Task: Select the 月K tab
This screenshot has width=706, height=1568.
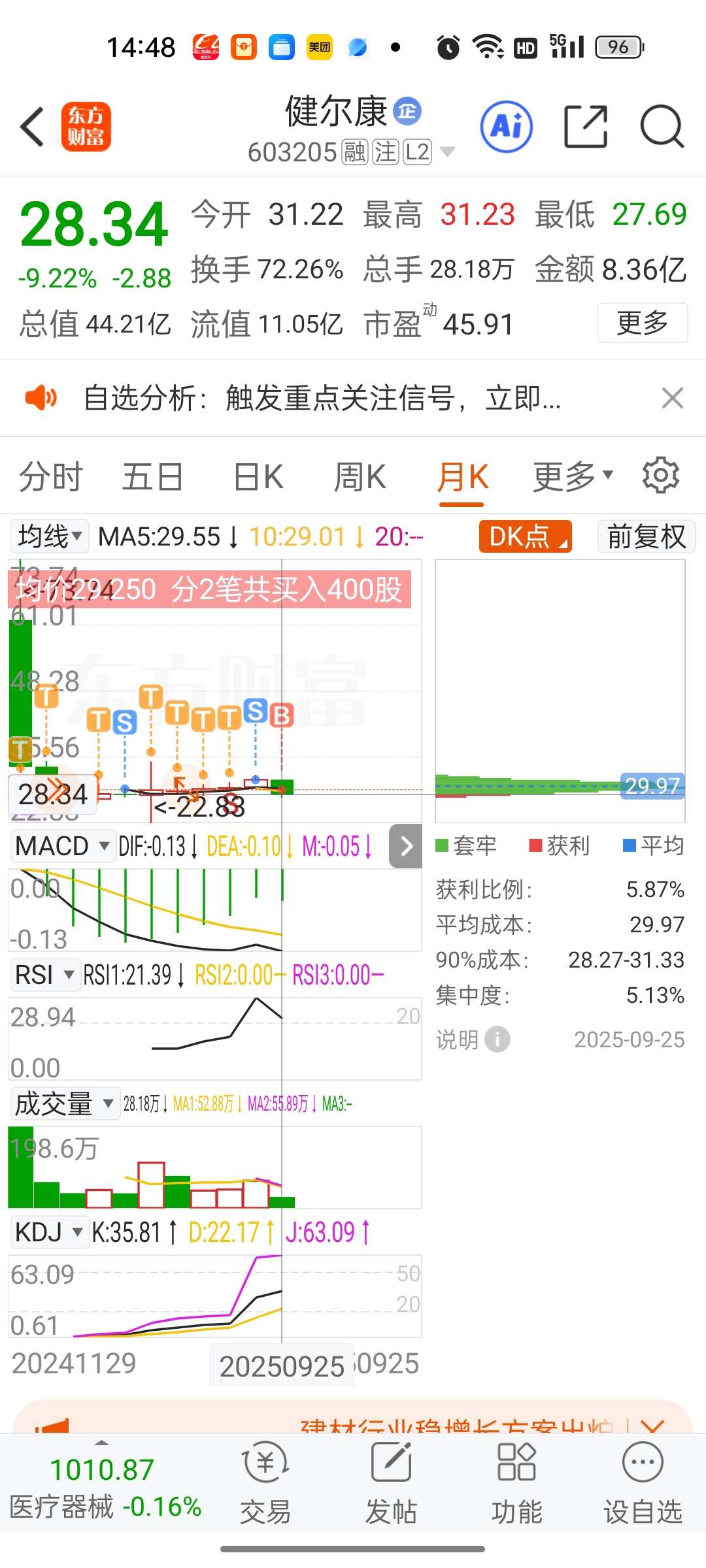Action: click(462, 476)
